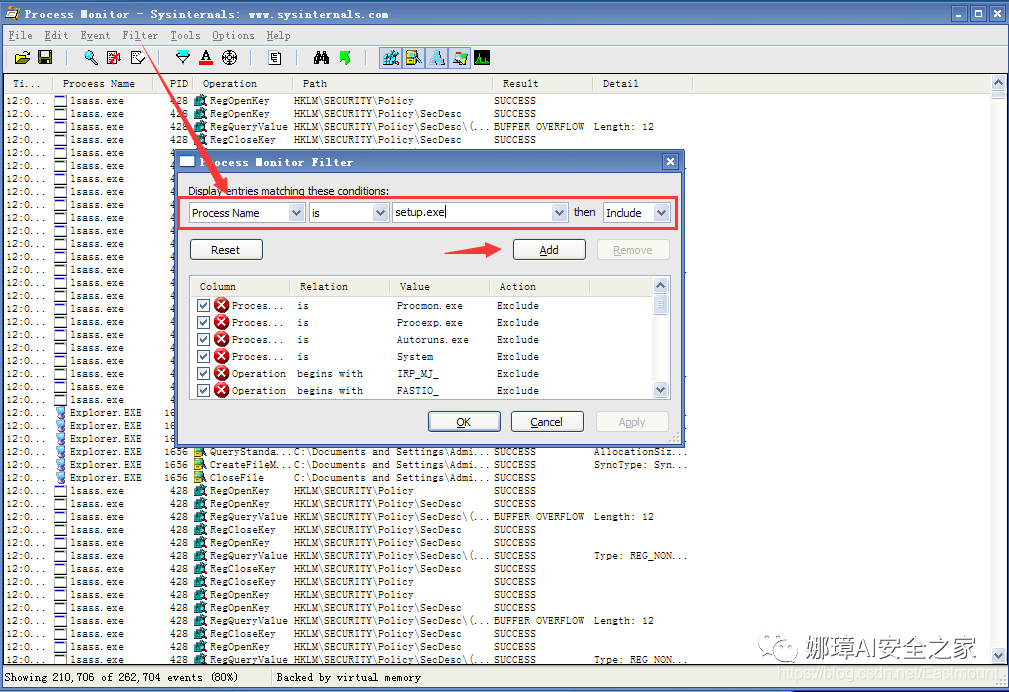Image resolution: width=1009 pixels, height=692 pixels.
Task: Click the Find binoculars icon
Action: [321, 58]
